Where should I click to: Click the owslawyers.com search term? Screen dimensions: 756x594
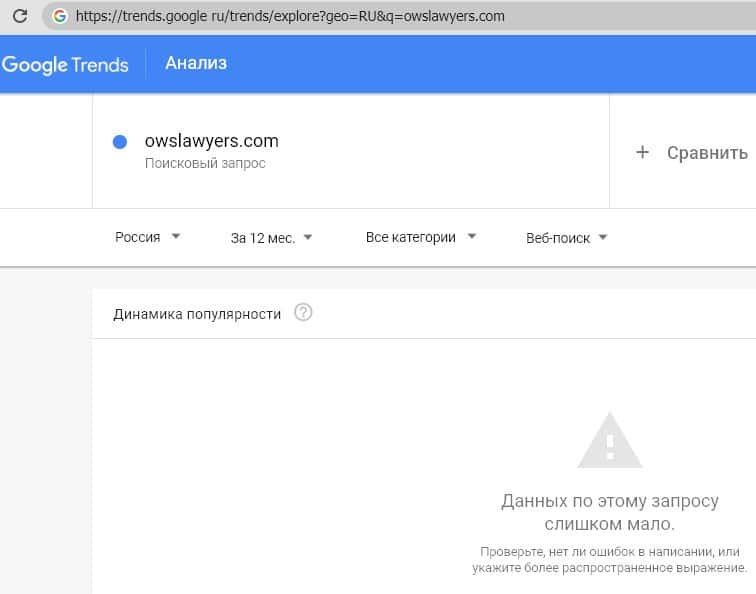click(211, 141)
